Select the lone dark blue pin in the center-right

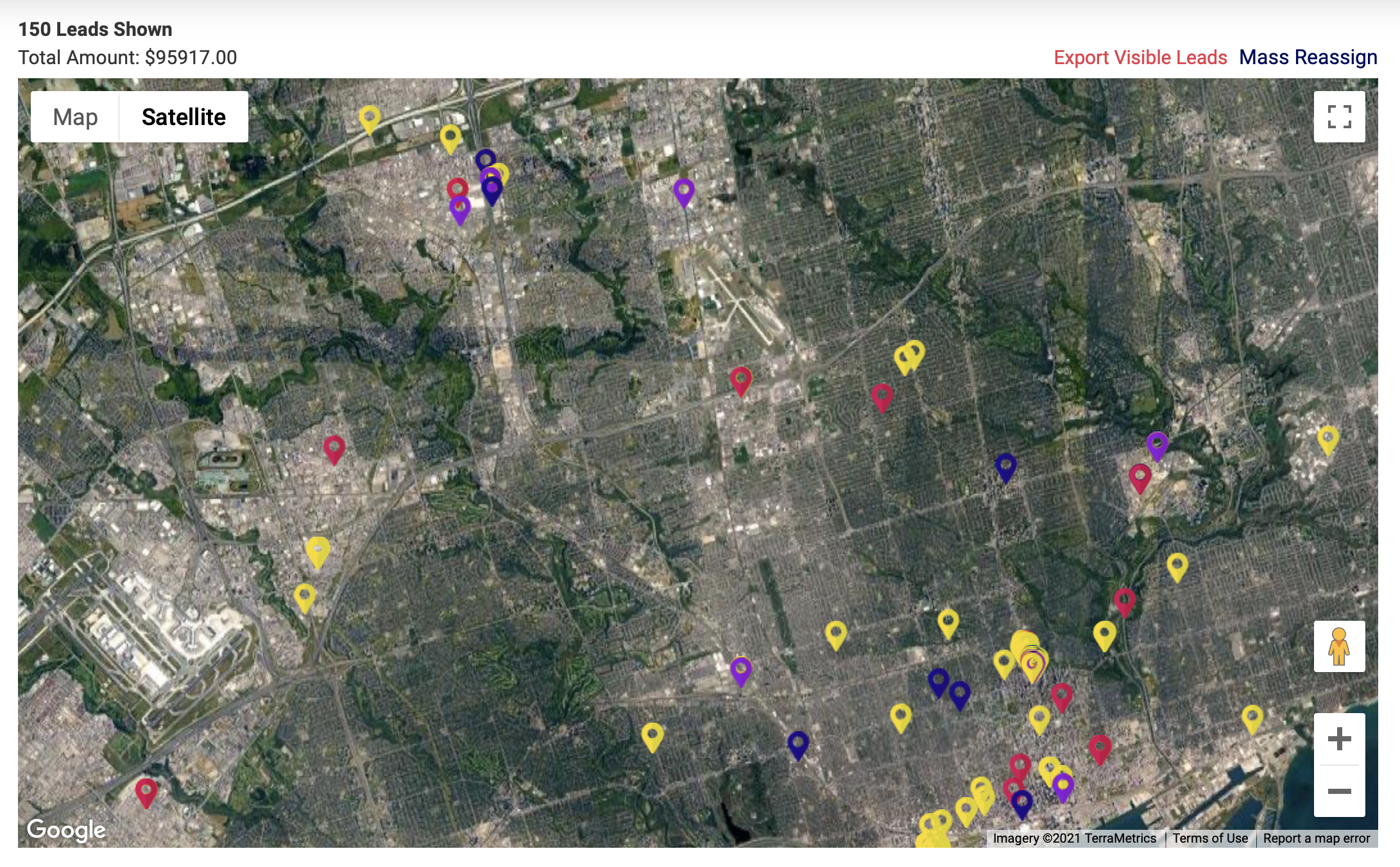click(x=1005, y=467)
